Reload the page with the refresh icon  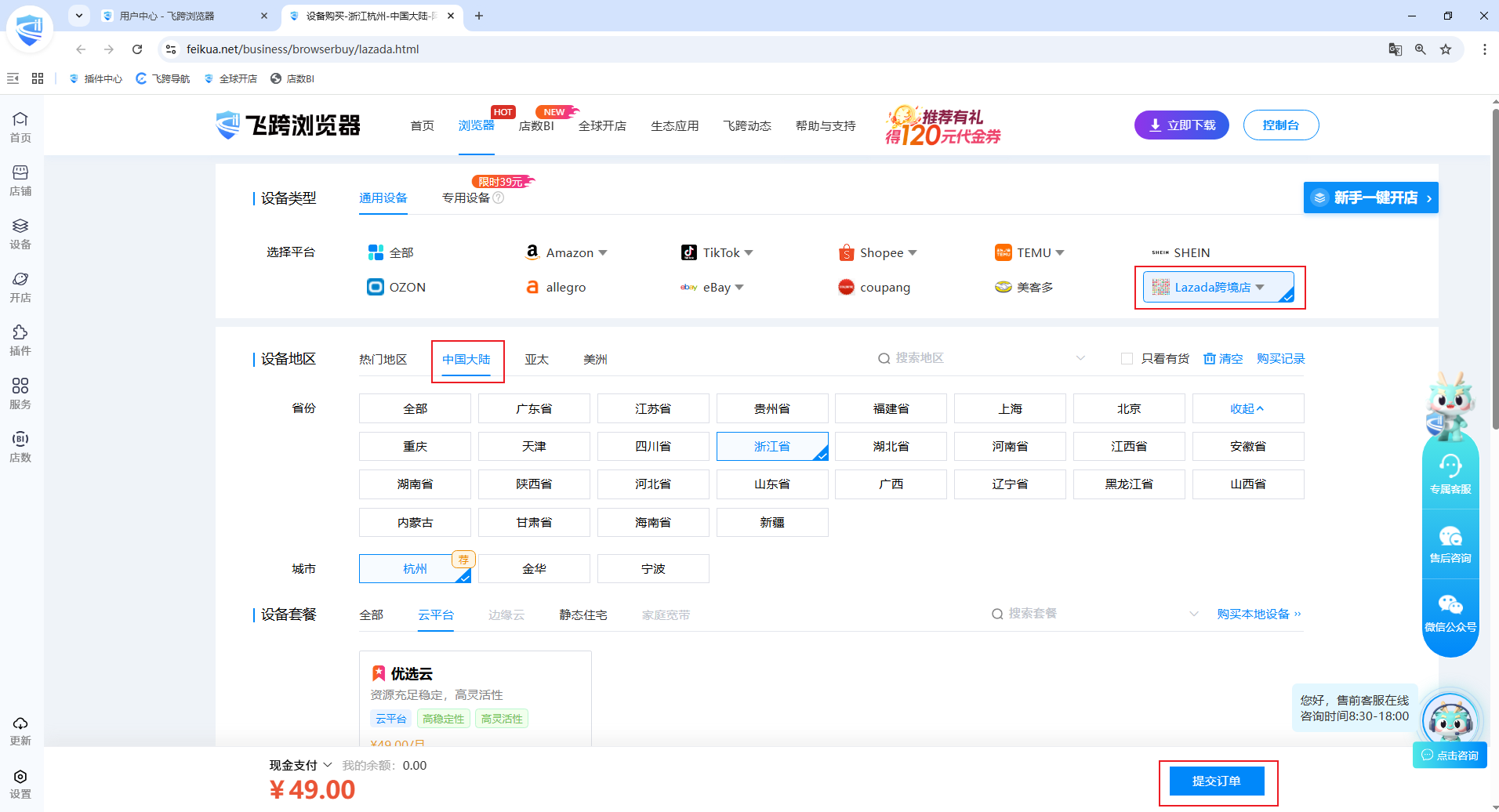coord(137,49)
